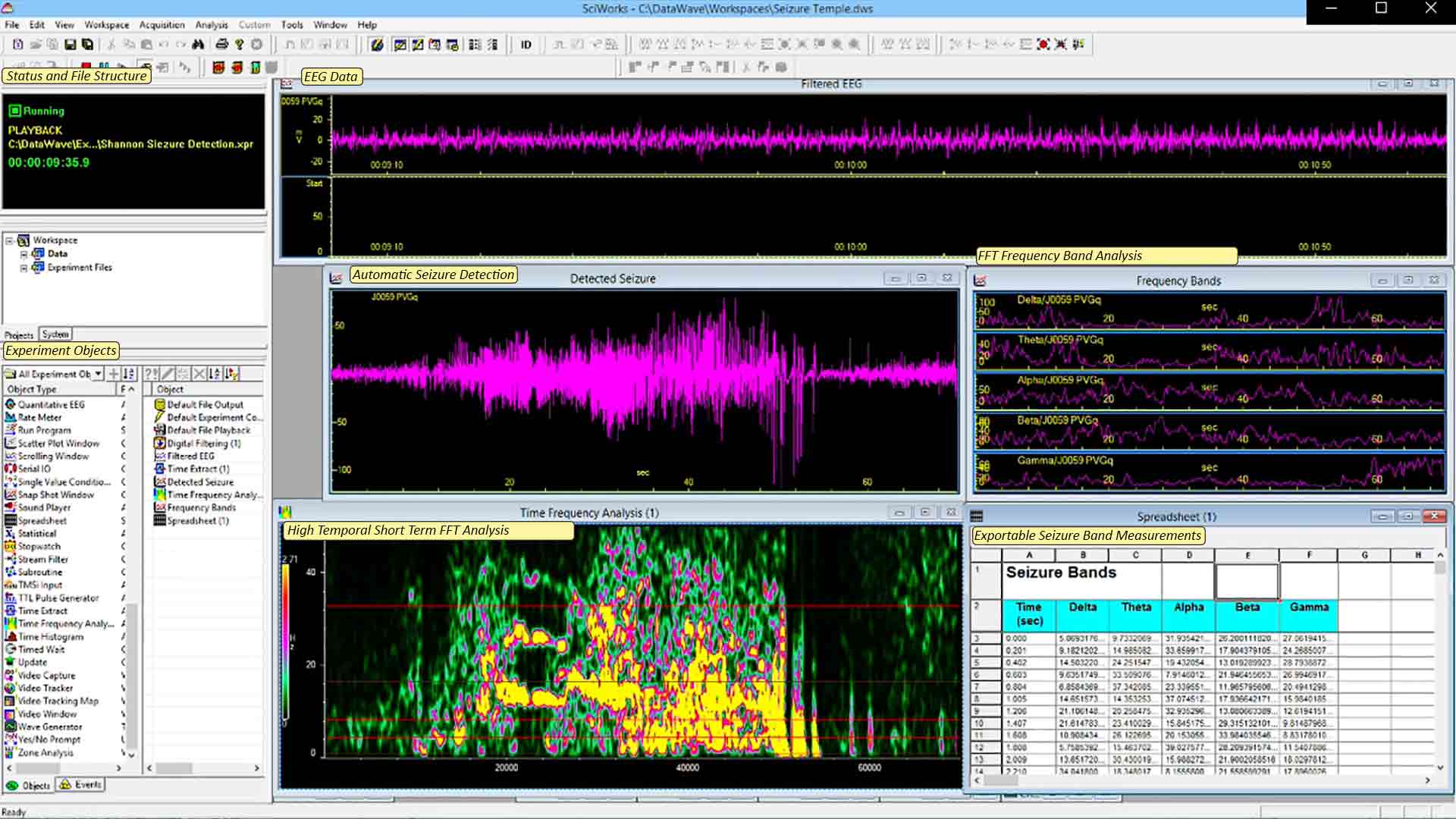This screenshot has width=1456, height=819.
Task: Click the Save All toolbar icon
Action: [87, 45]
